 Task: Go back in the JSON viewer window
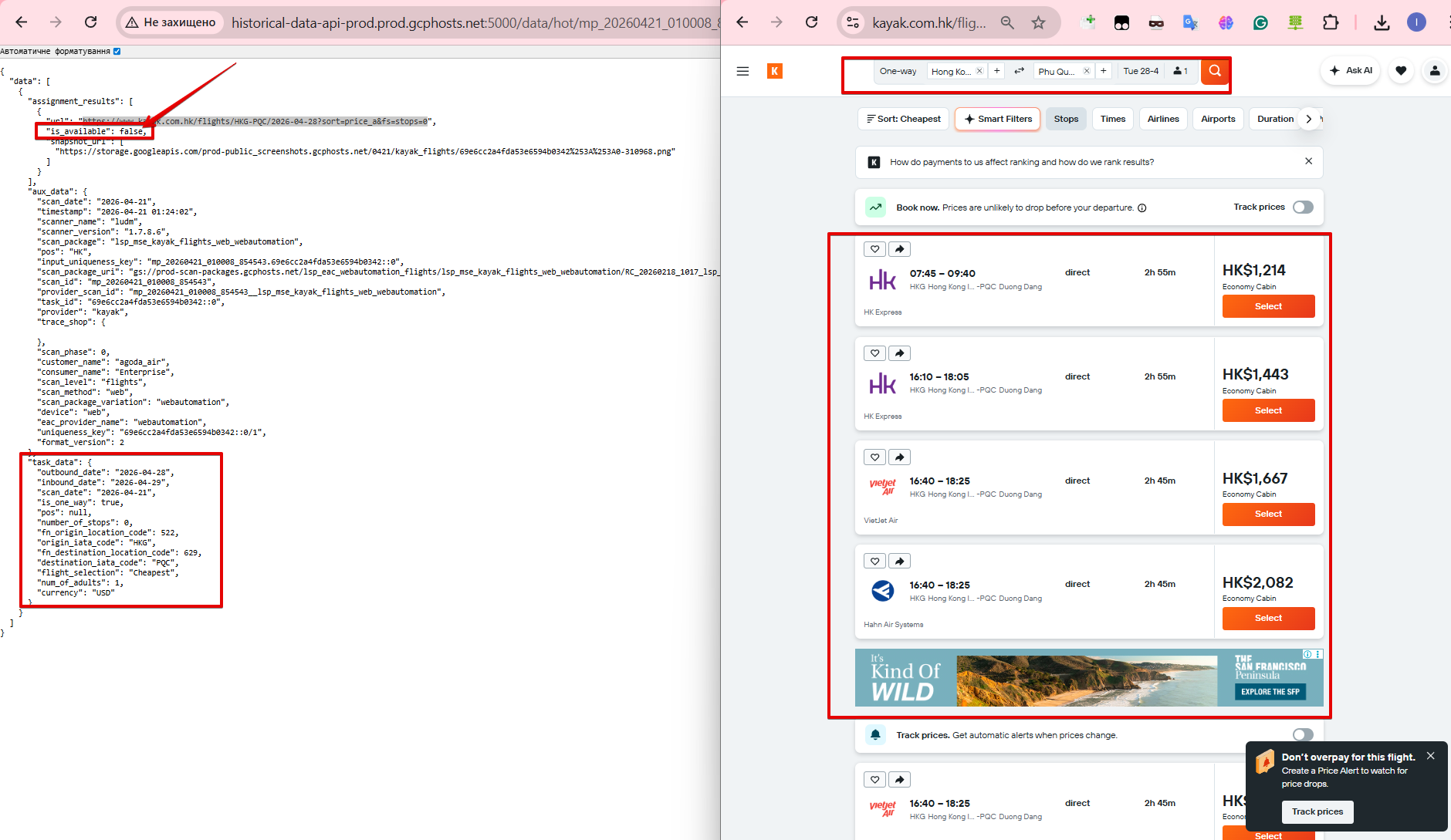coord(22,22)
